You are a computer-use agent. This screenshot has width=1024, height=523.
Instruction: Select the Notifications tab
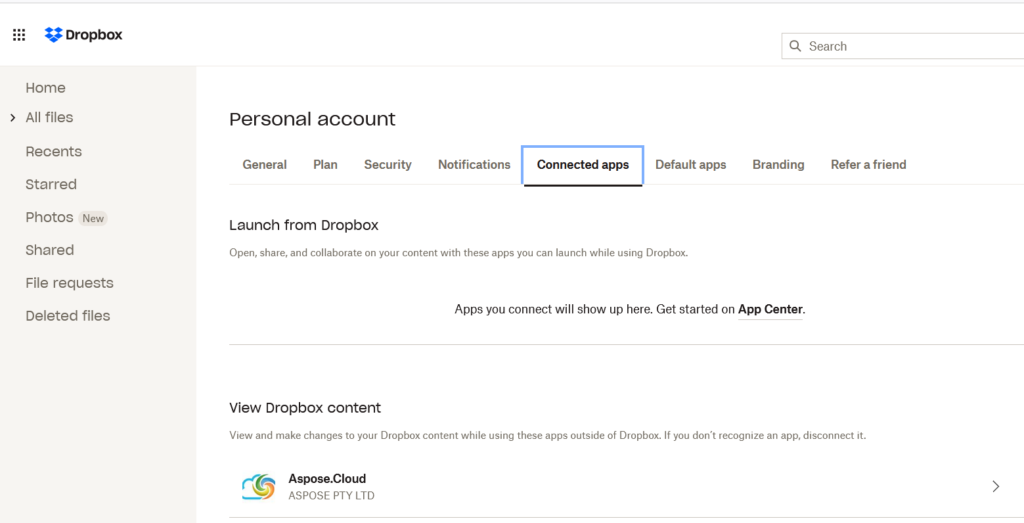click(x=474, y=165)
